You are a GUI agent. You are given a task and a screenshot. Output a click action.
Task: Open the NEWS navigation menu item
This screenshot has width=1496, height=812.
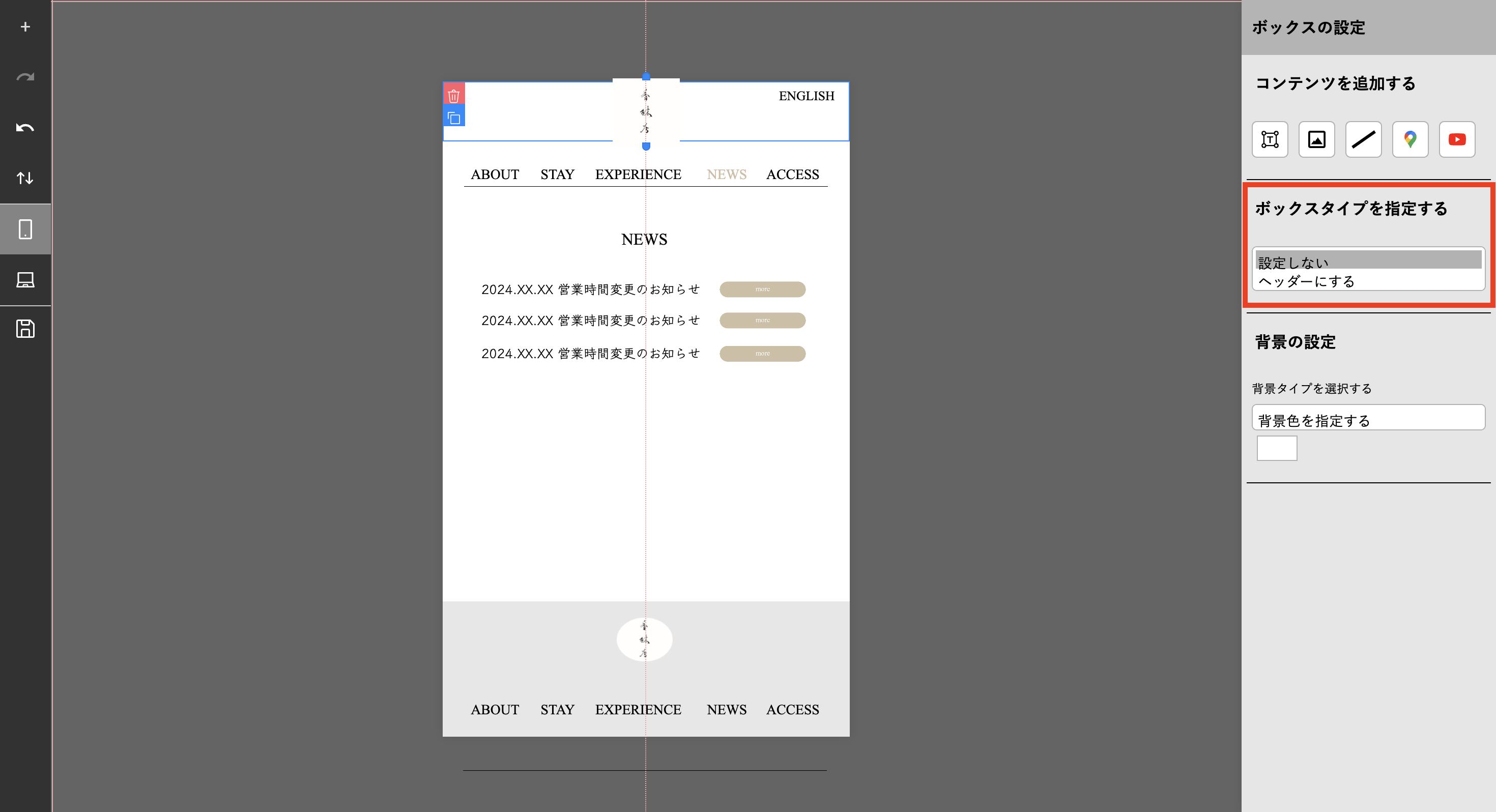[727, 174]
